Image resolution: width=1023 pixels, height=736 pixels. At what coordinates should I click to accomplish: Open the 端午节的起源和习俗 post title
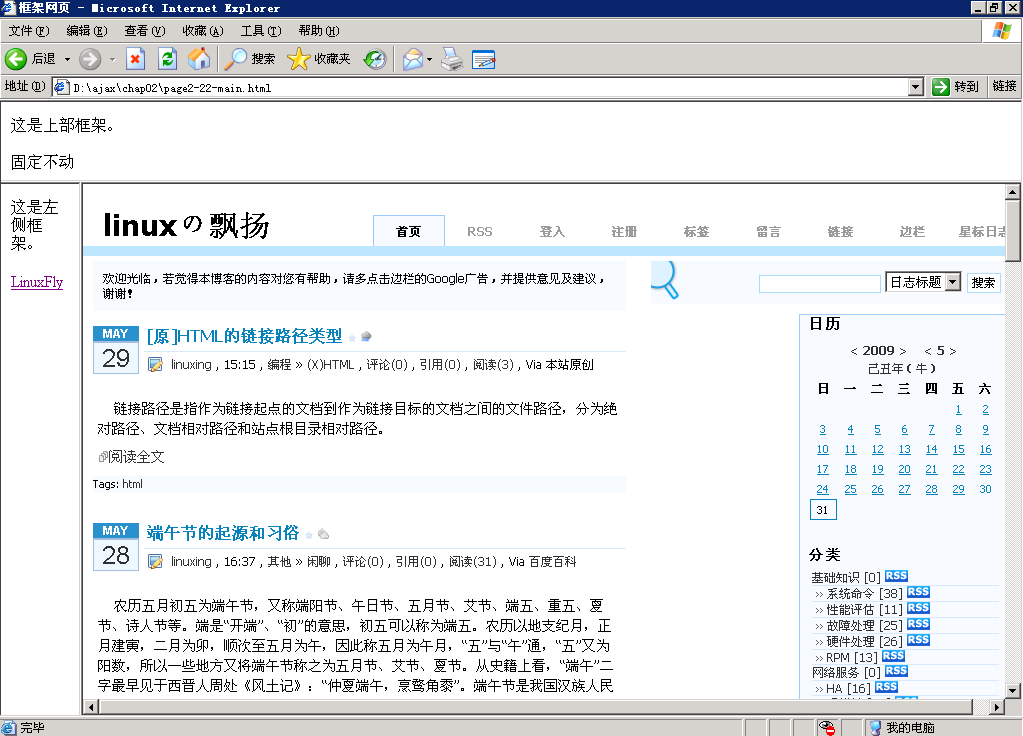click(223, 532)
